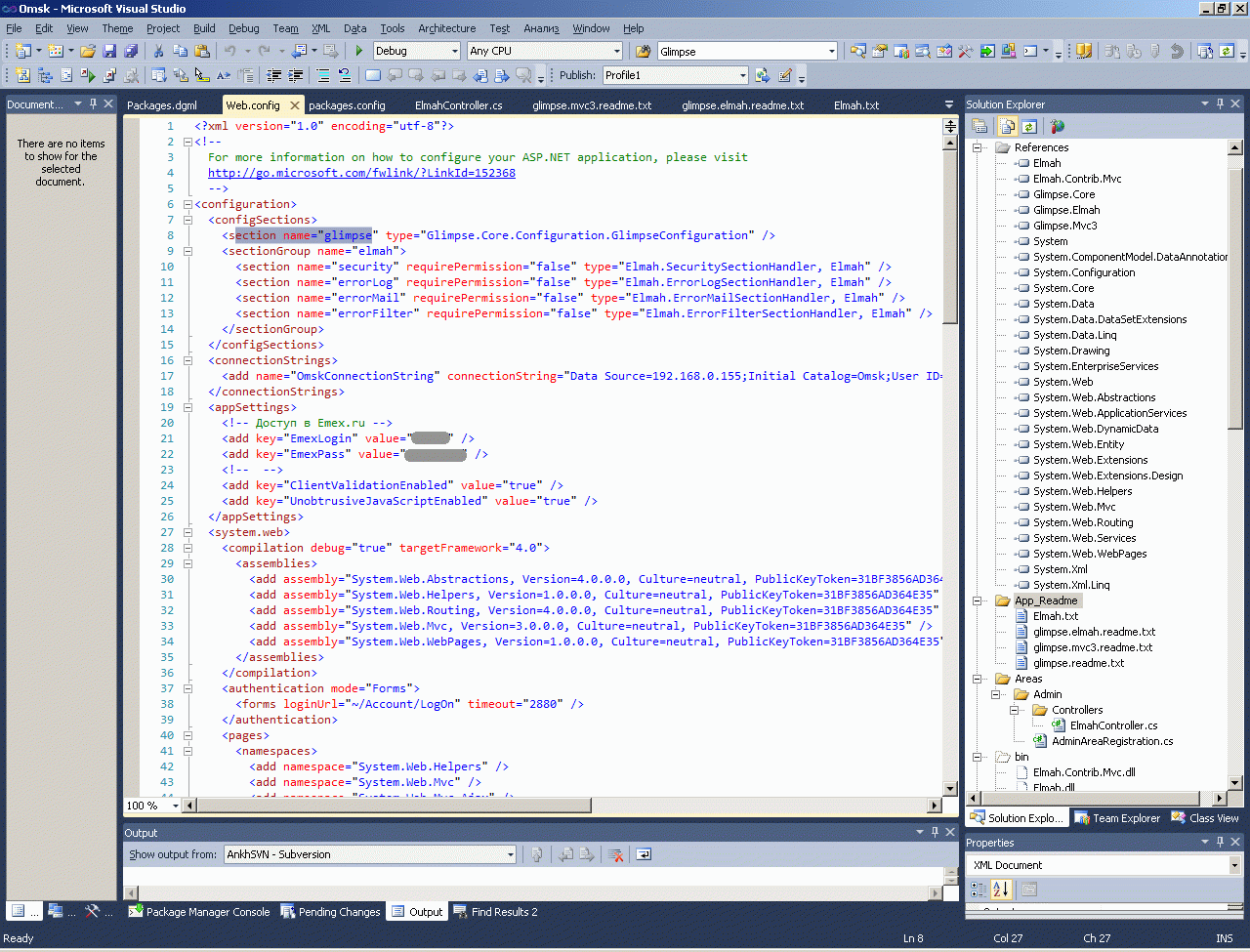Switch to the Elmah.txt editor tab
The image size is (1250, 952).
(856, 105)
